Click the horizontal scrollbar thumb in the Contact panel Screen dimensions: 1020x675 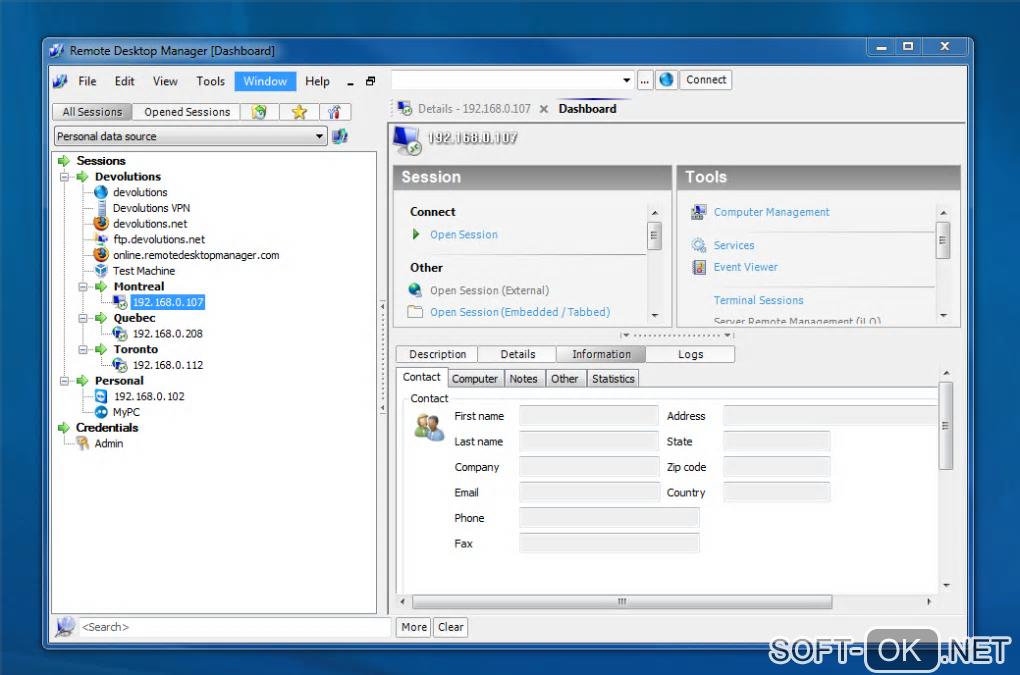(622, 602)
